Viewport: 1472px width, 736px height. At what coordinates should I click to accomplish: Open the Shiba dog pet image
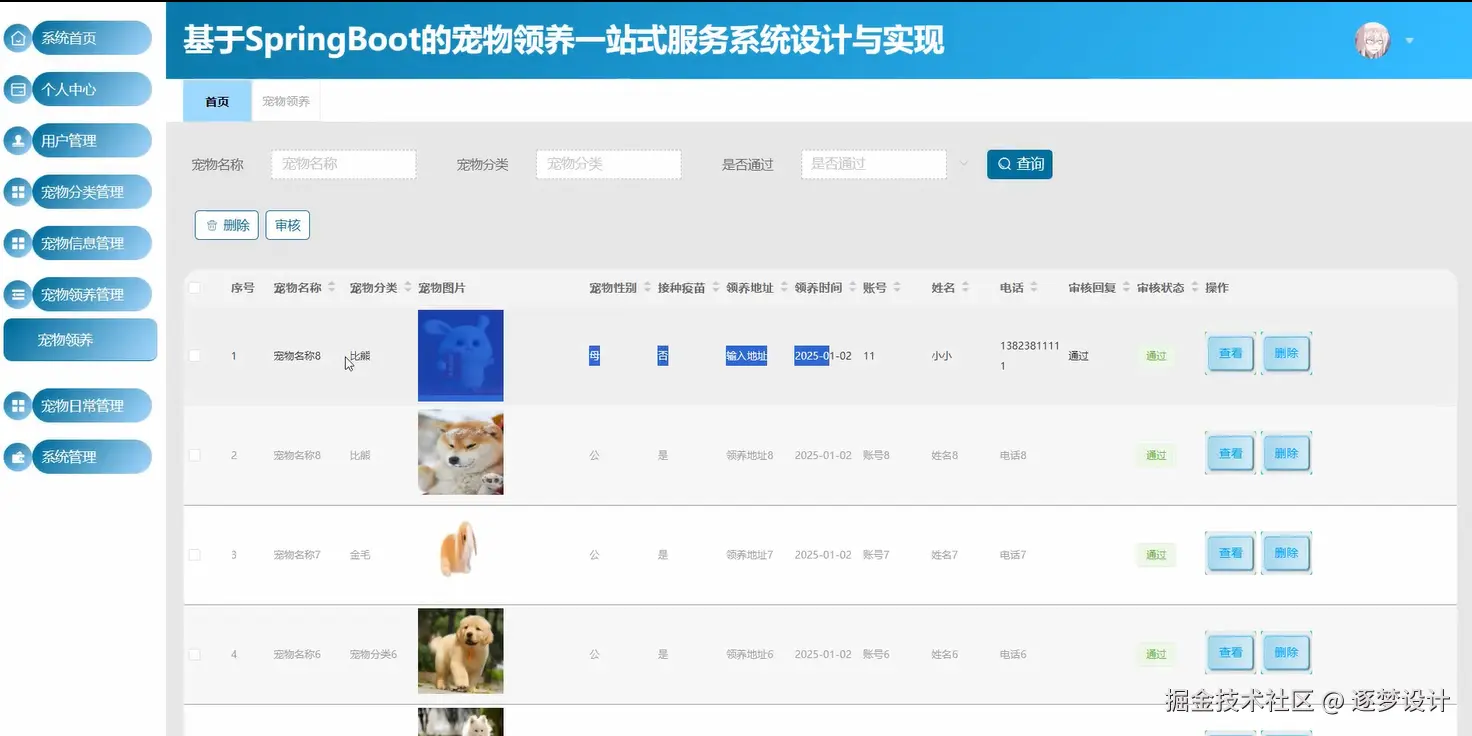[x=461, y=453]
